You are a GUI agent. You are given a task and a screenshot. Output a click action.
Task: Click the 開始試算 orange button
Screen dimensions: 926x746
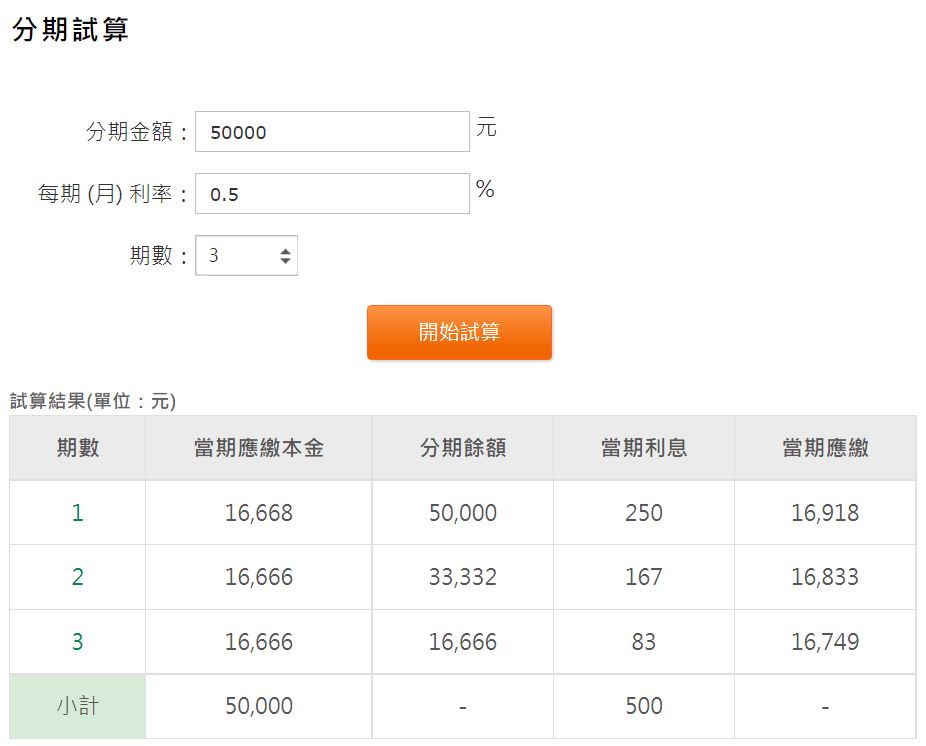pyautogui.click(x=459, y=332)
